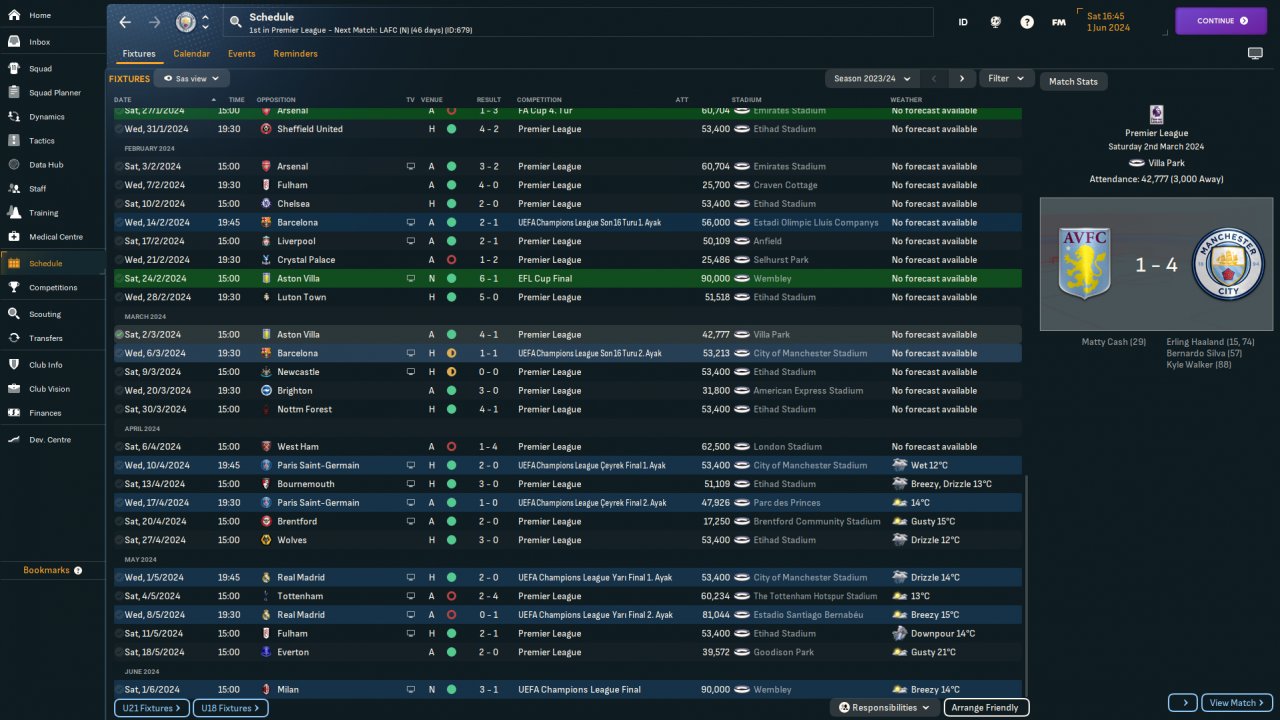Tick the checkbox for Sat 27/4/2024 Wolves
The image size is (1280, 720).
coord(119,540)
